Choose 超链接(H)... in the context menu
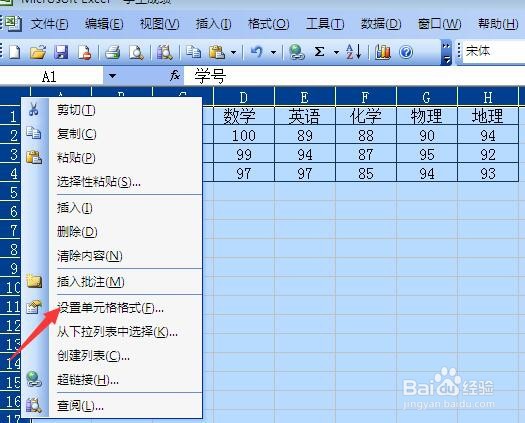The height and width of the screenshot is (423, 525). pyautogui.click(x=112, y=380)
